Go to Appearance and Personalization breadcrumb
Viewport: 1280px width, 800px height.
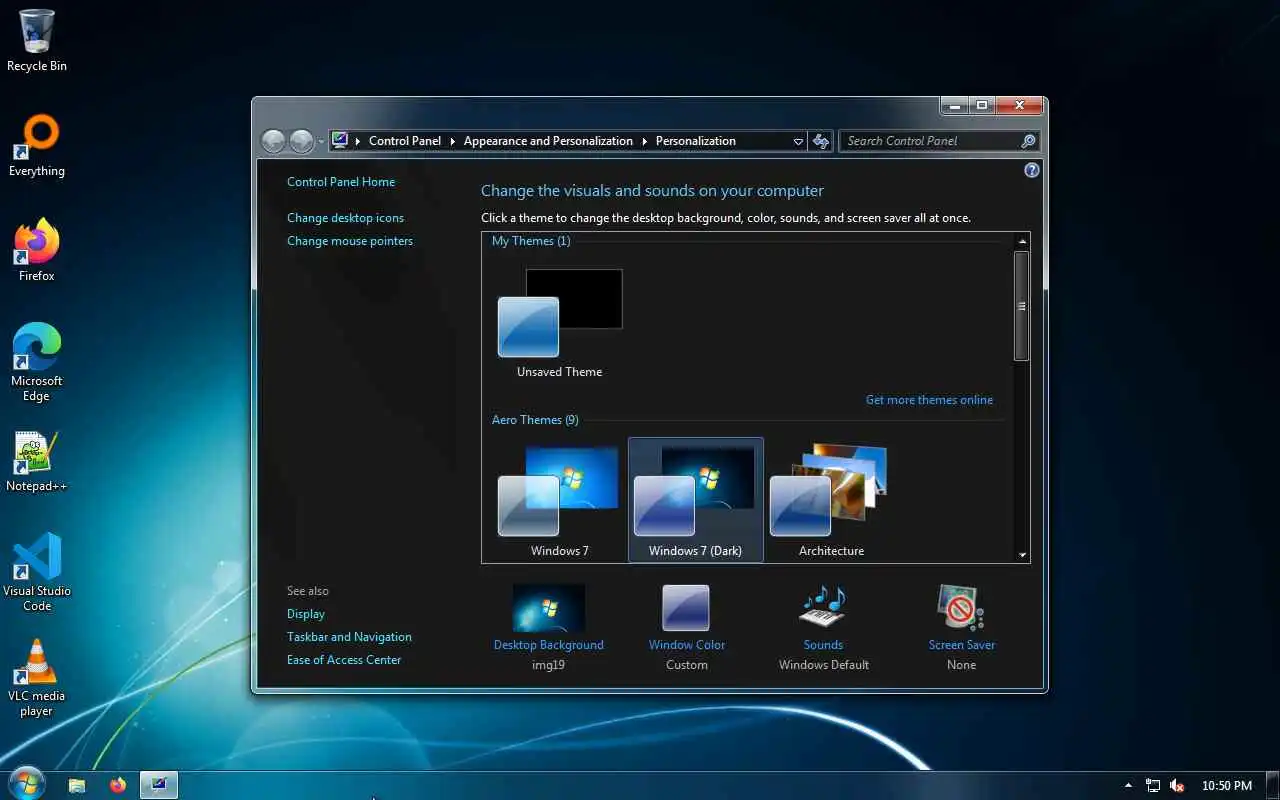(x=548, y=141)
